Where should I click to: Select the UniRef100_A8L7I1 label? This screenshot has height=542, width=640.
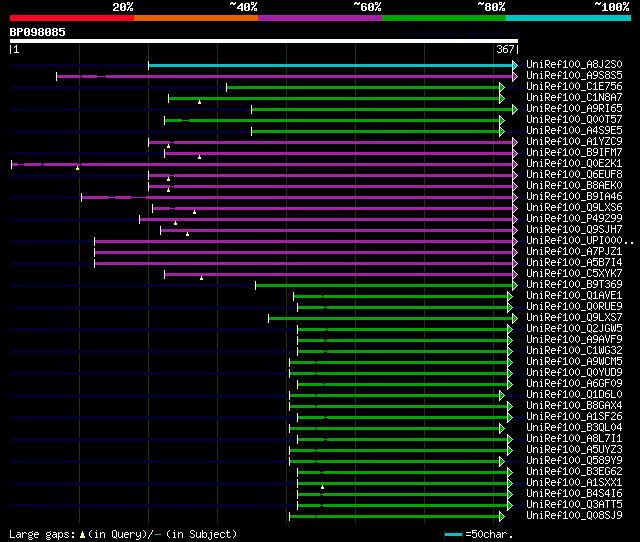[574, 439]
